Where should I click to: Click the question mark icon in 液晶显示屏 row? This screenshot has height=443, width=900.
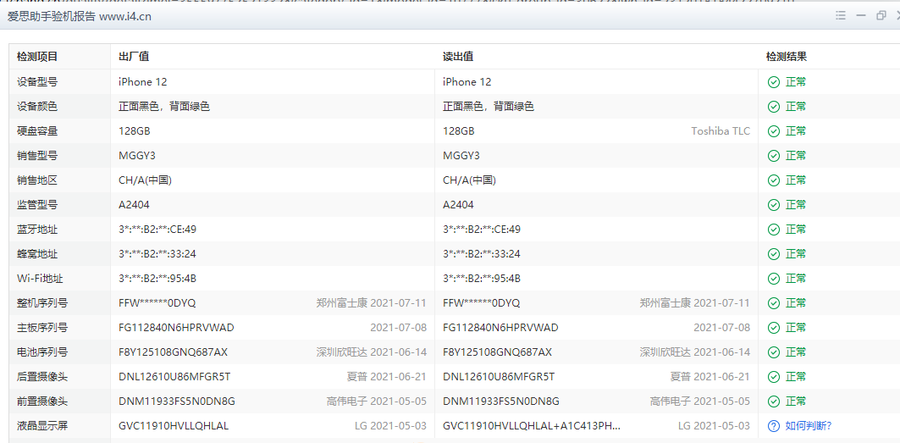[773, 426]
